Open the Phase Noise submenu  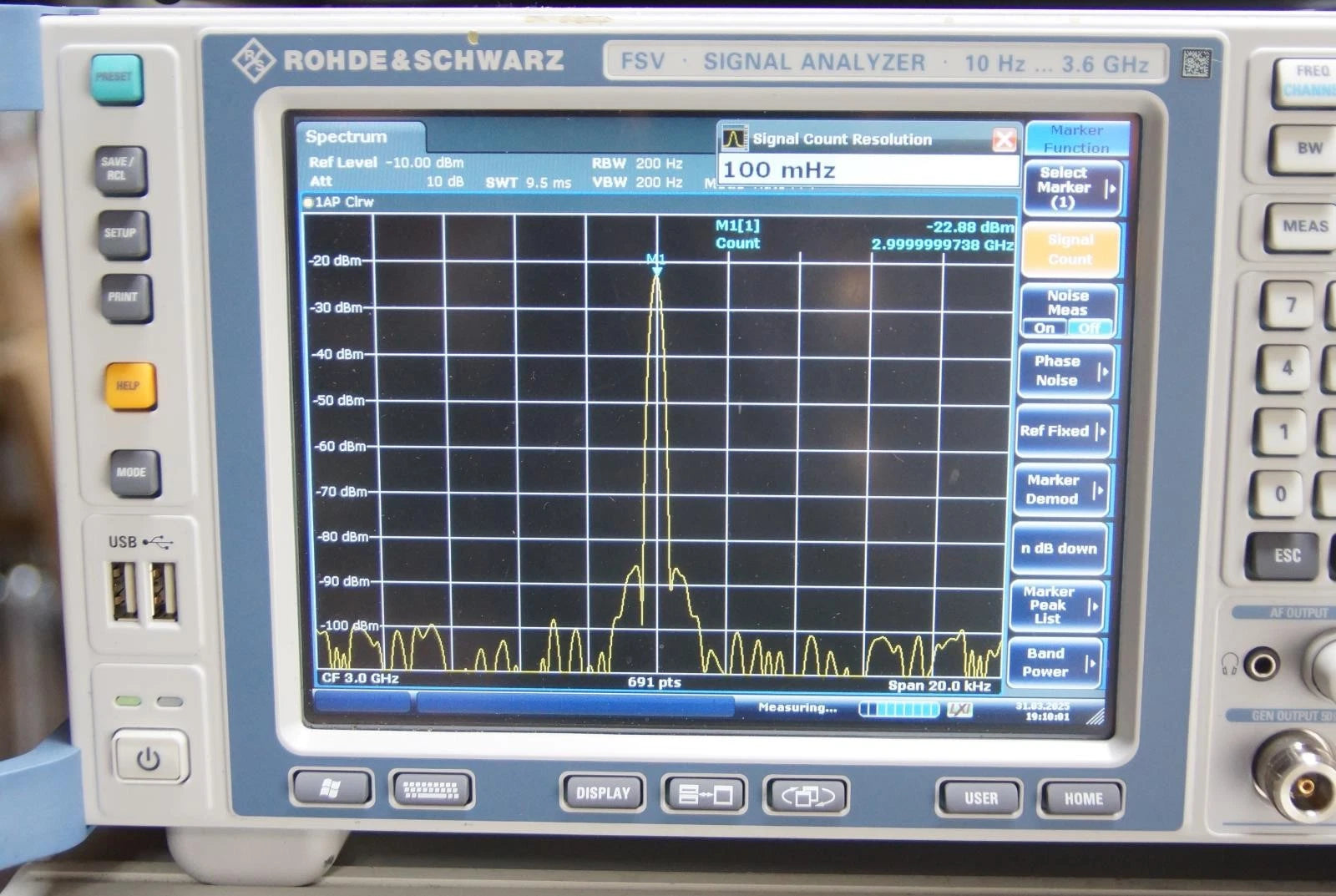1066,371
